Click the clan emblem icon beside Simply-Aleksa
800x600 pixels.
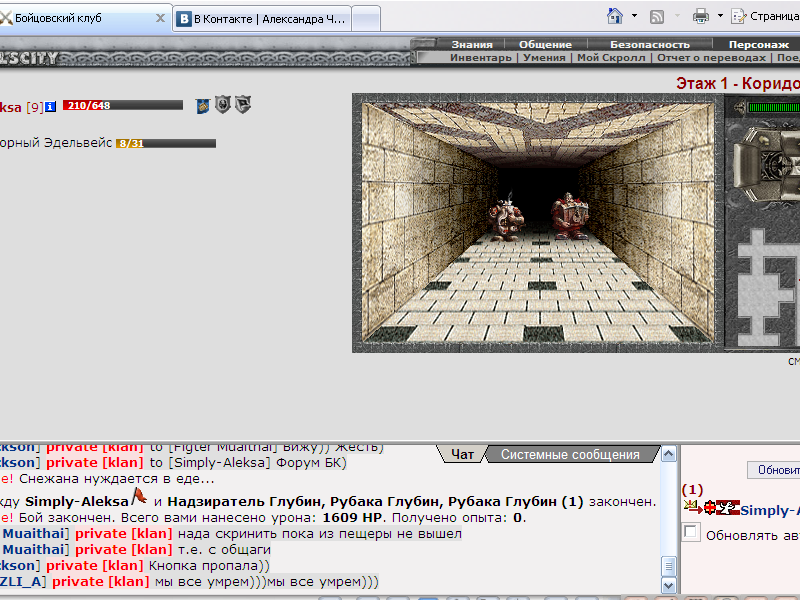point(728,508)
